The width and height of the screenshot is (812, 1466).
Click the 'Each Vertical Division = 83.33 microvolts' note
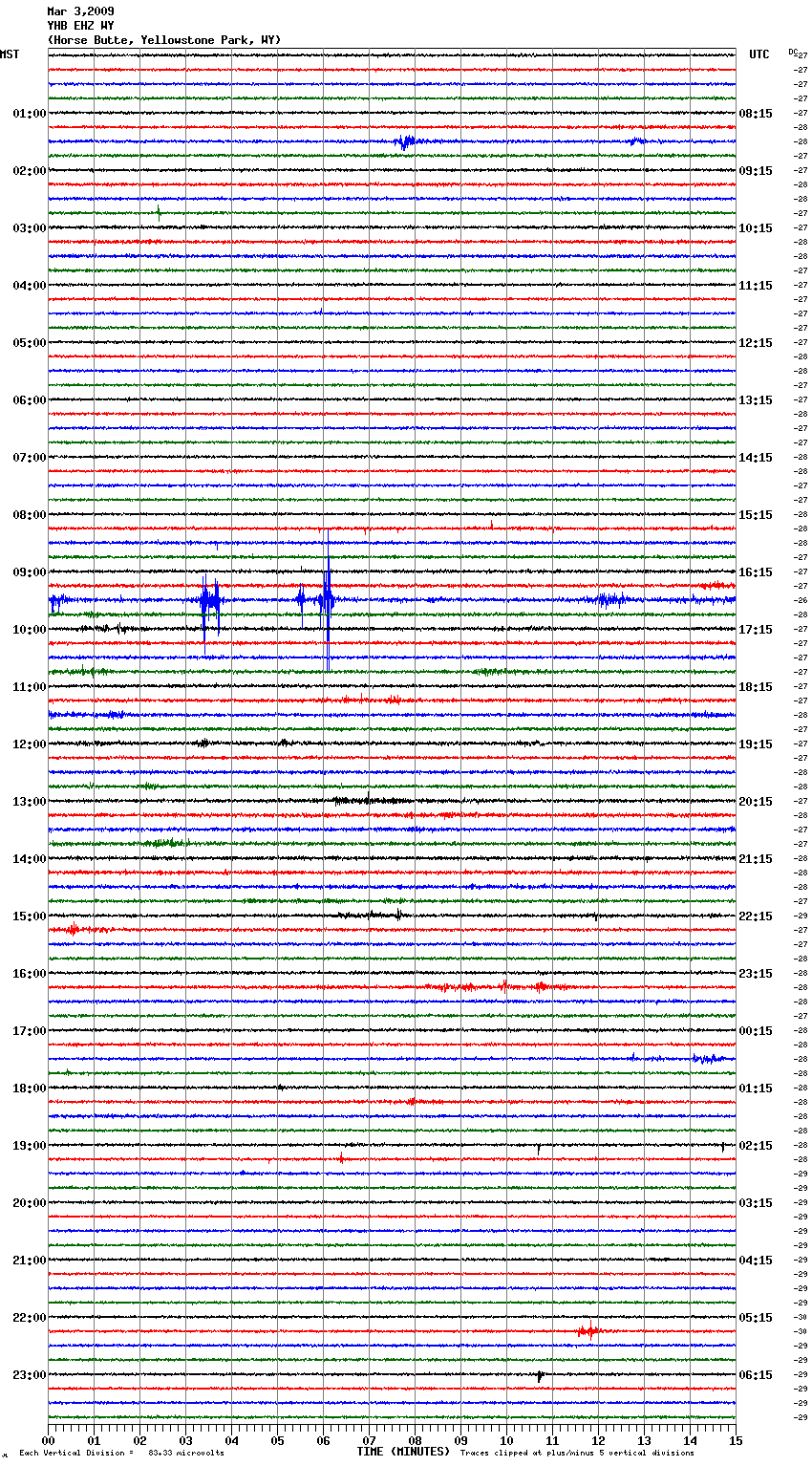(121, 1453)
